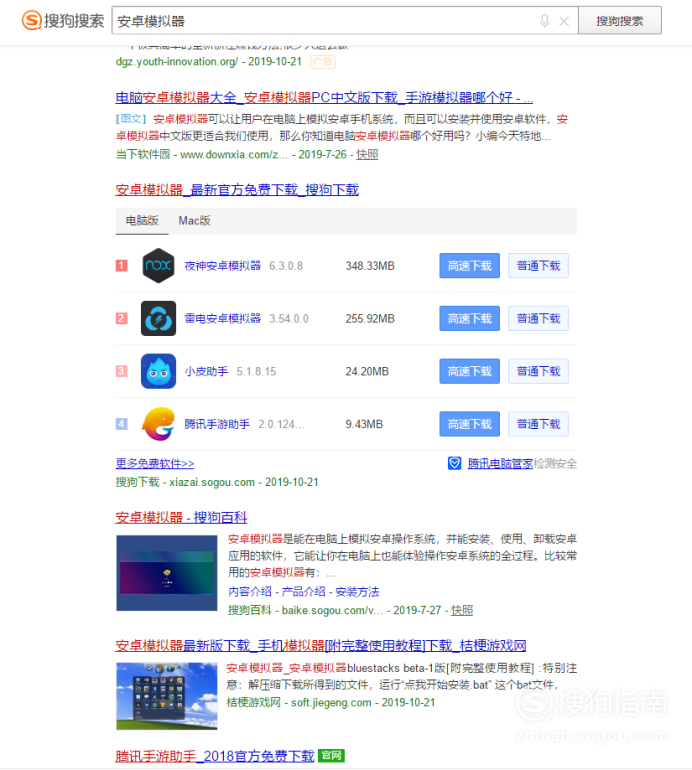The image size is (692, 770).
Task: Click version number 3.54.0.0
Action: [x=289, y=318]
